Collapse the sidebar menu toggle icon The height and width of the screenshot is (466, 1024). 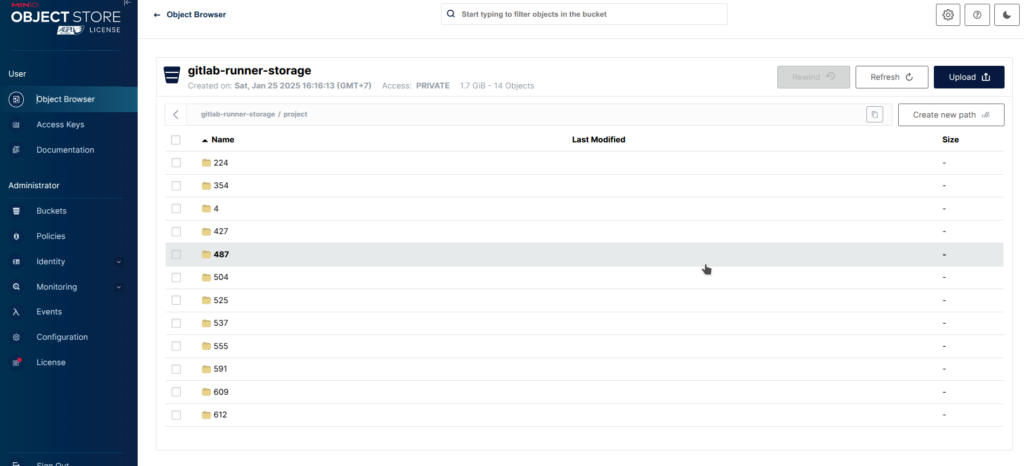(127, 4)
